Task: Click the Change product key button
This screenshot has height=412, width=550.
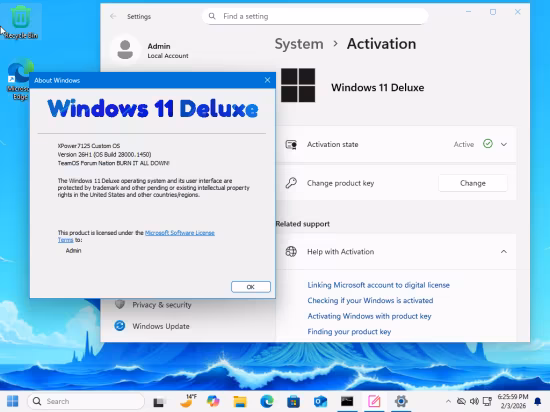Action: pos(472,183)
